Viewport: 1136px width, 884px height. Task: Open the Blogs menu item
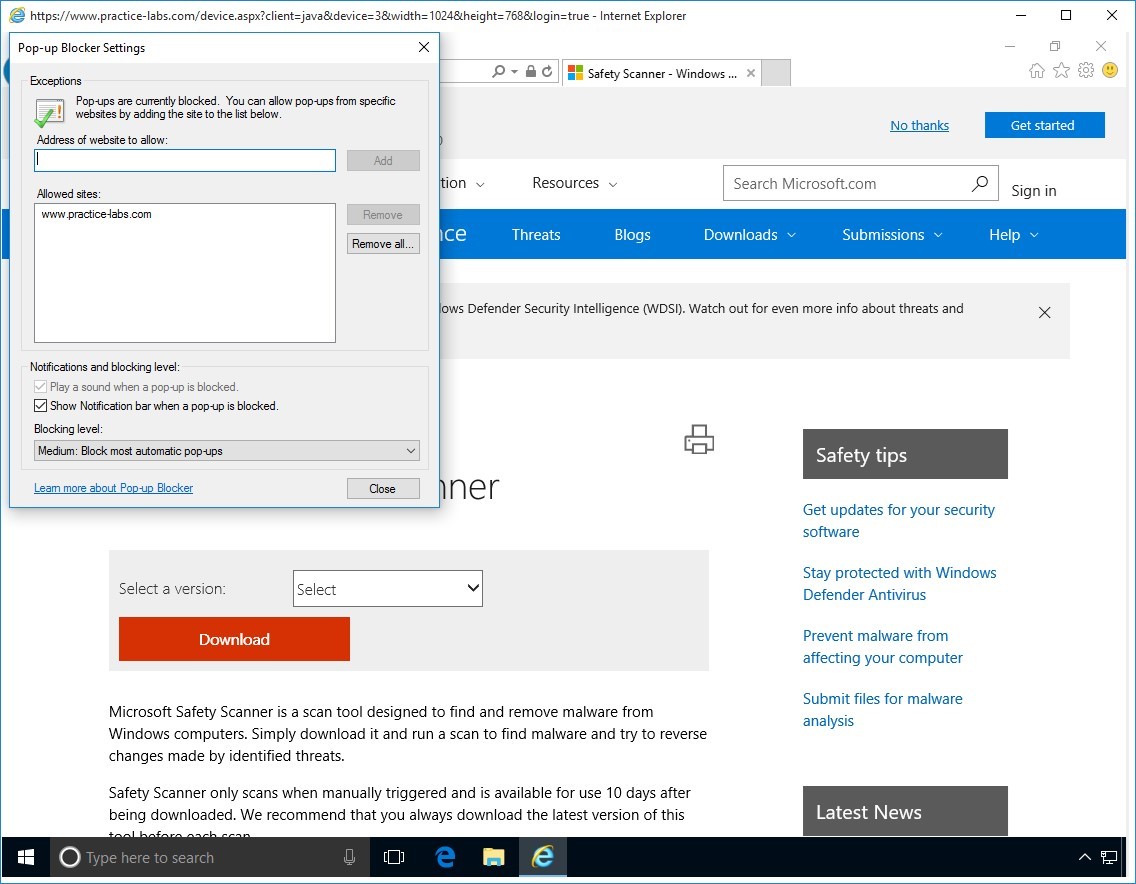[632, 235]
